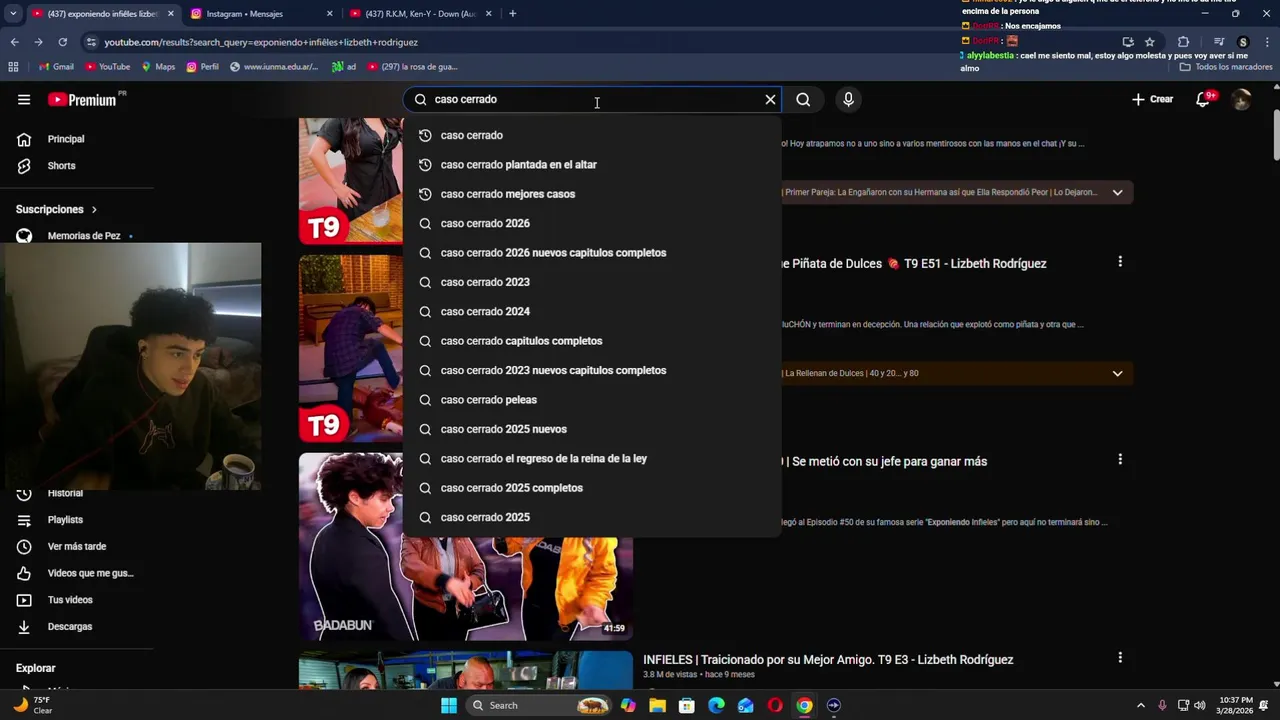Launch Opera browser from taskbar
Image resolution: width=1280 pixels, height=720 pixels.
pyautogui.click(x=775, y=705)
